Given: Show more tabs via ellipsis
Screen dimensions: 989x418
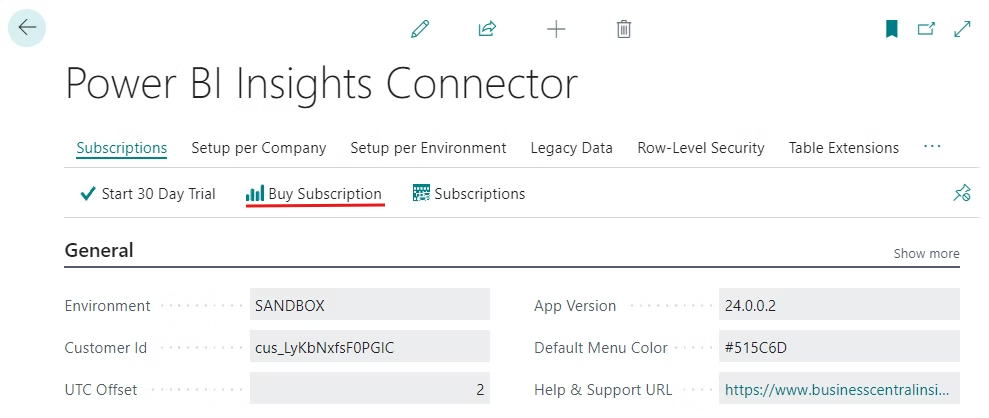Looking at the screenshot, I should point(932,147).
